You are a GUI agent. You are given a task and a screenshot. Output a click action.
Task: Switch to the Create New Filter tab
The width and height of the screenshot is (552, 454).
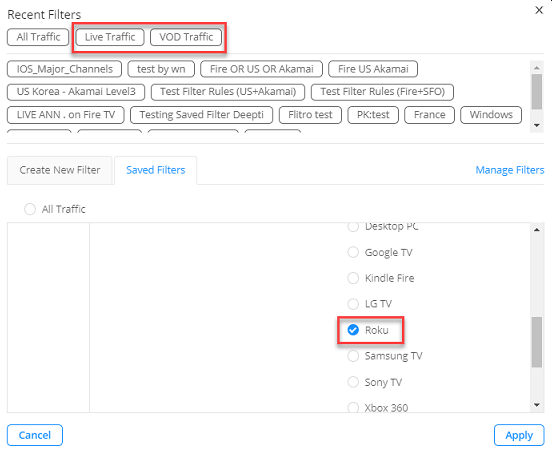[x=59, y=170]
